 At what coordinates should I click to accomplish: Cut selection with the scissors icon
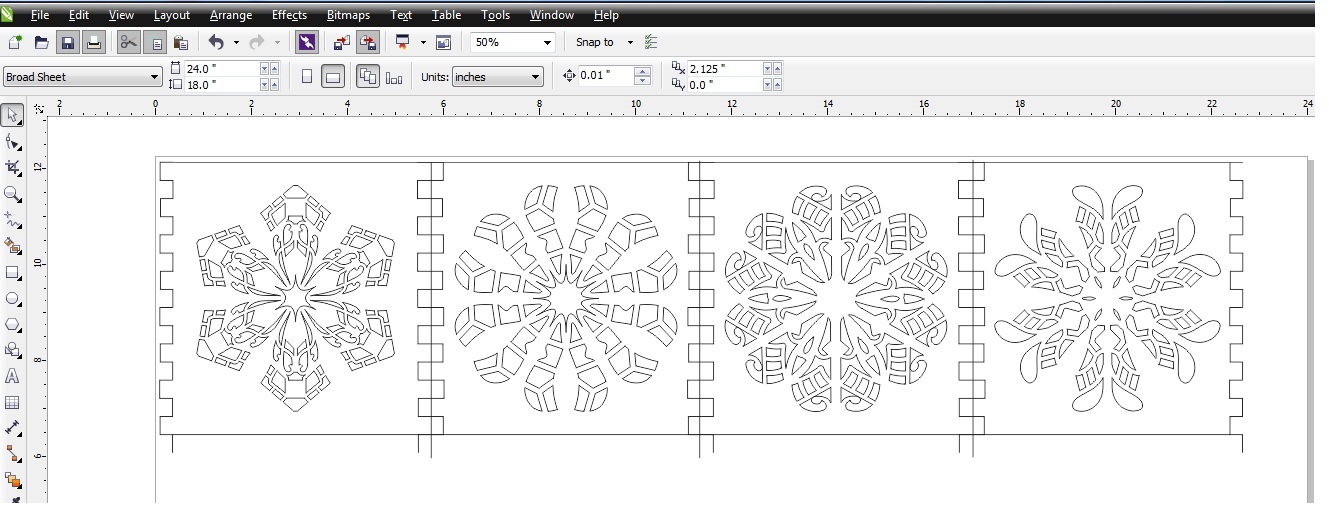(129, 42)
